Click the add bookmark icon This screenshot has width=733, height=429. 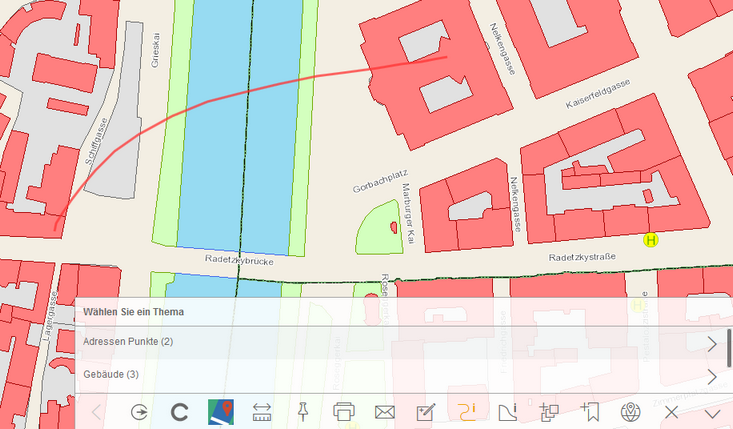590,412
